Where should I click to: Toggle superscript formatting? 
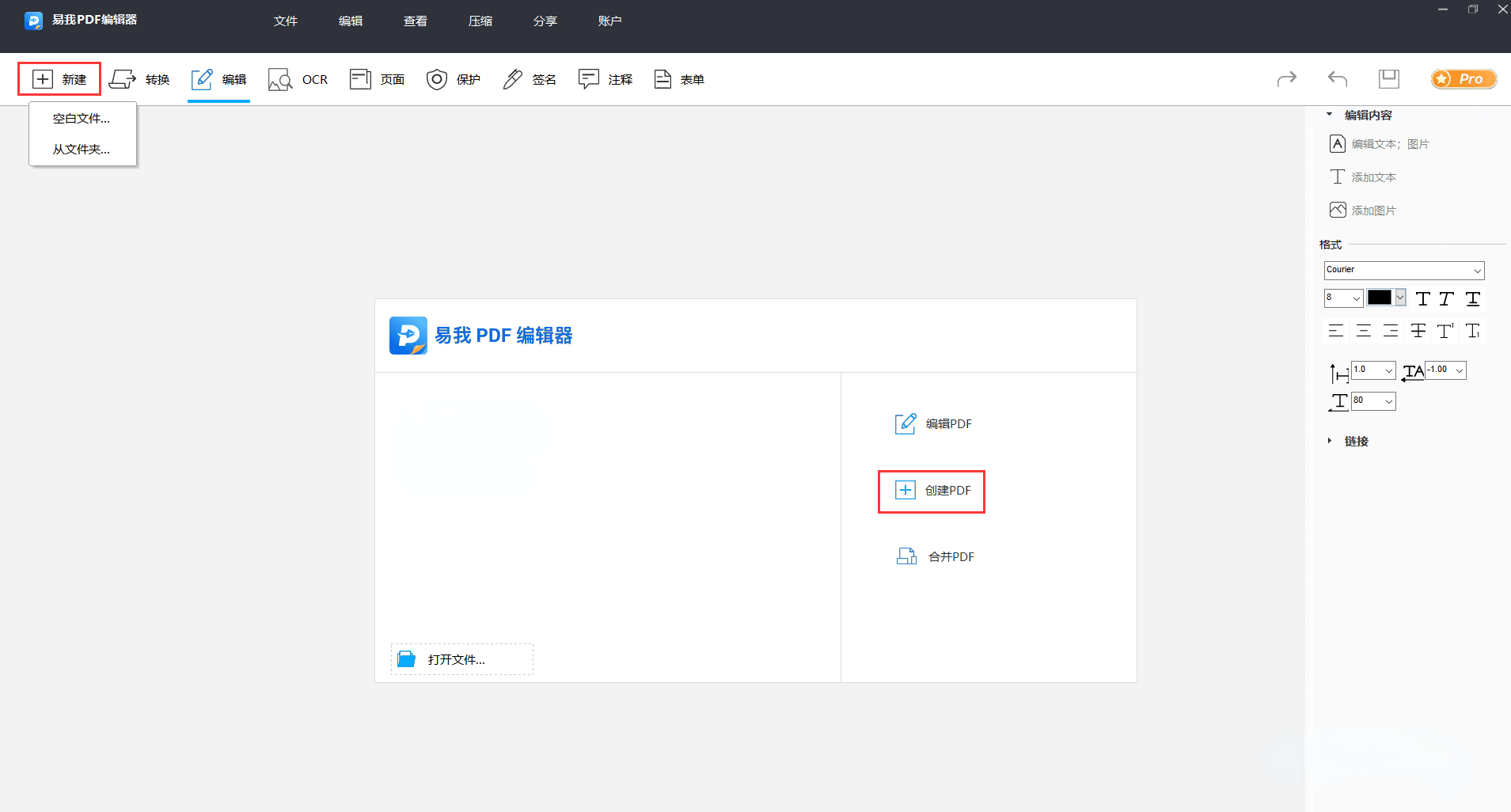[1445, 331]
